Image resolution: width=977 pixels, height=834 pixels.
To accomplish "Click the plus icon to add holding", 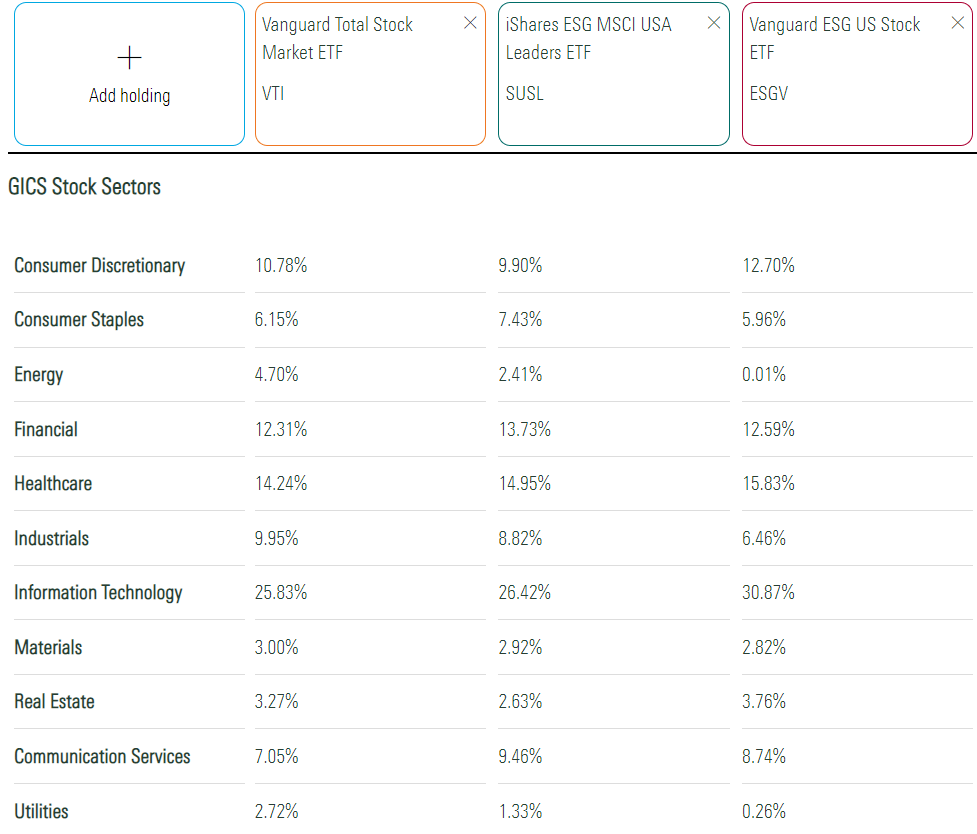I will click(129, 58).
